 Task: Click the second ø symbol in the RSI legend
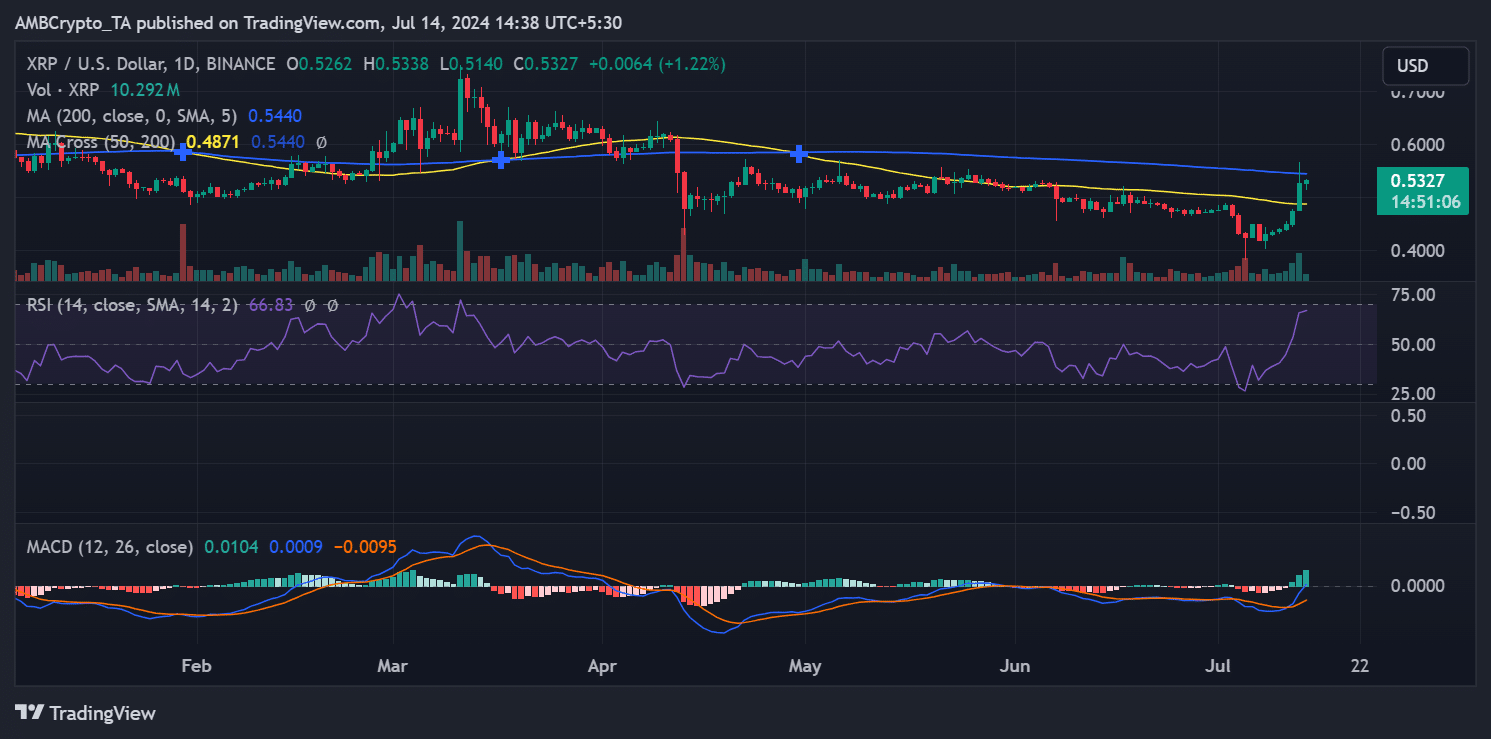click(332, 305)
